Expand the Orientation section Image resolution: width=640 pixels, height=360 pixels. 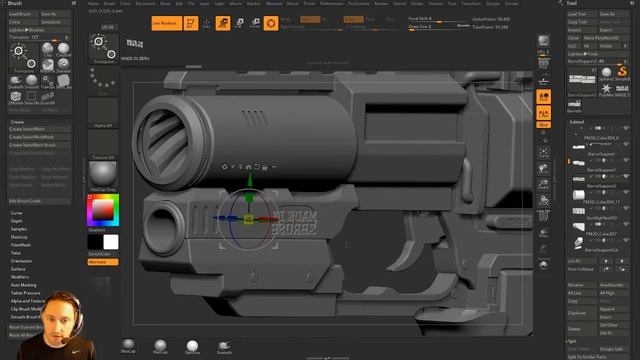pyautogui.click(x=21, y=261)
